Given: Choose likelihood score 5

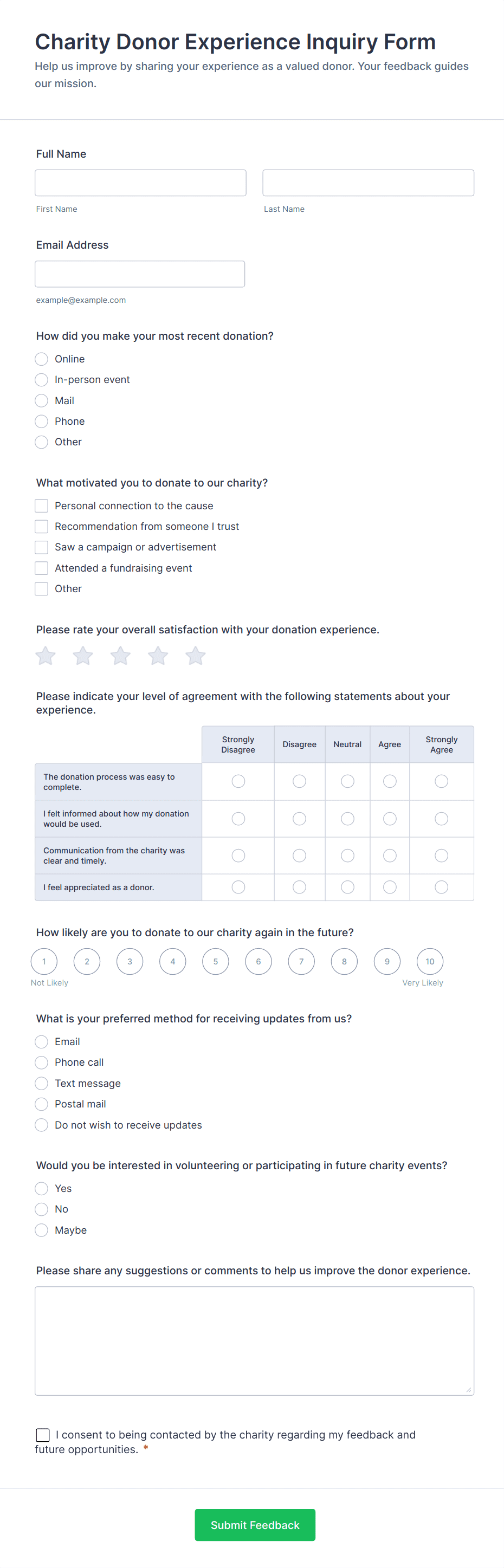Looking at the screenshot, I should coord(216,961).
